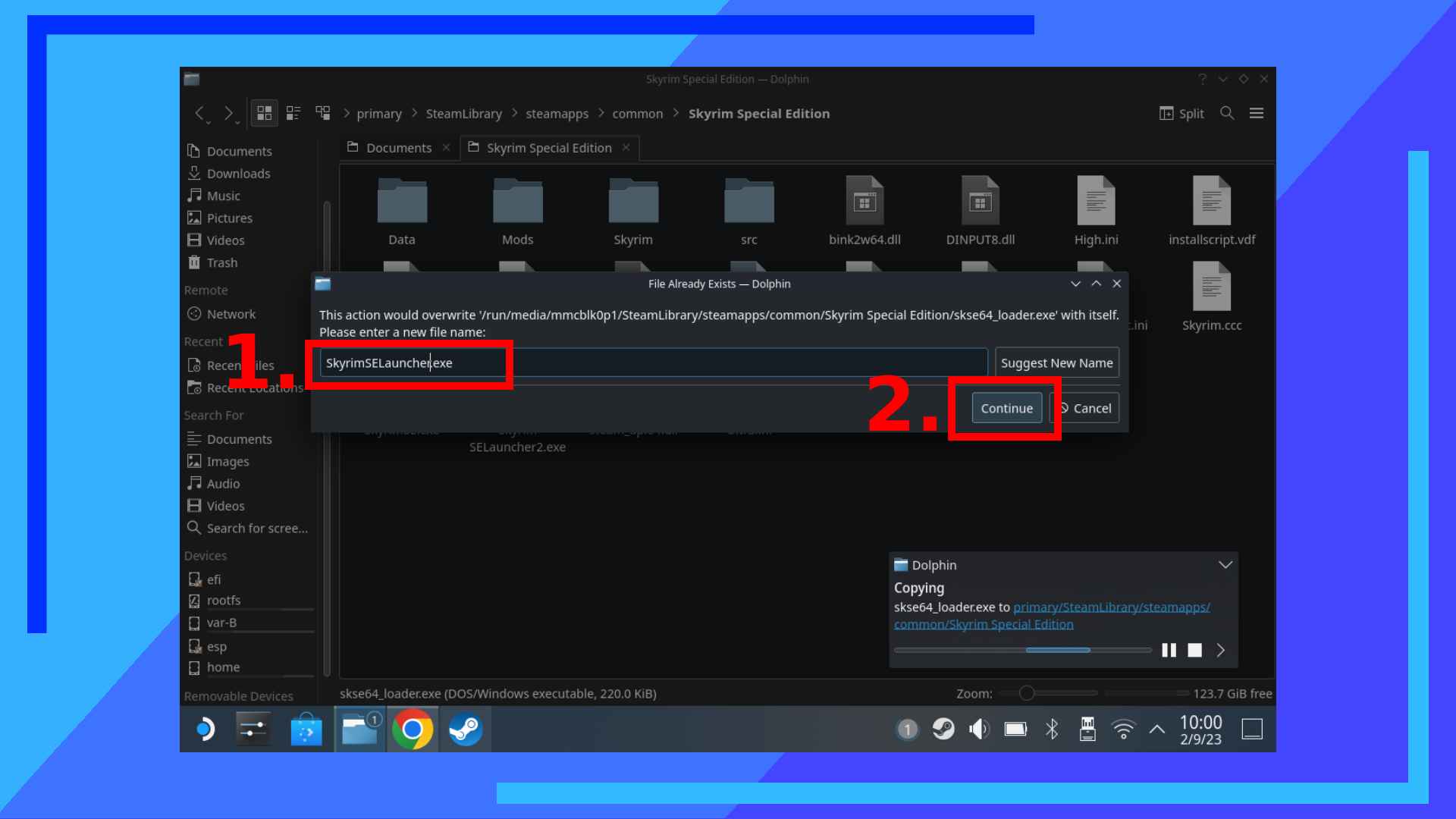The image size is (1456, 819).
Task: Stop the copying job
Action: (1194, 650)
